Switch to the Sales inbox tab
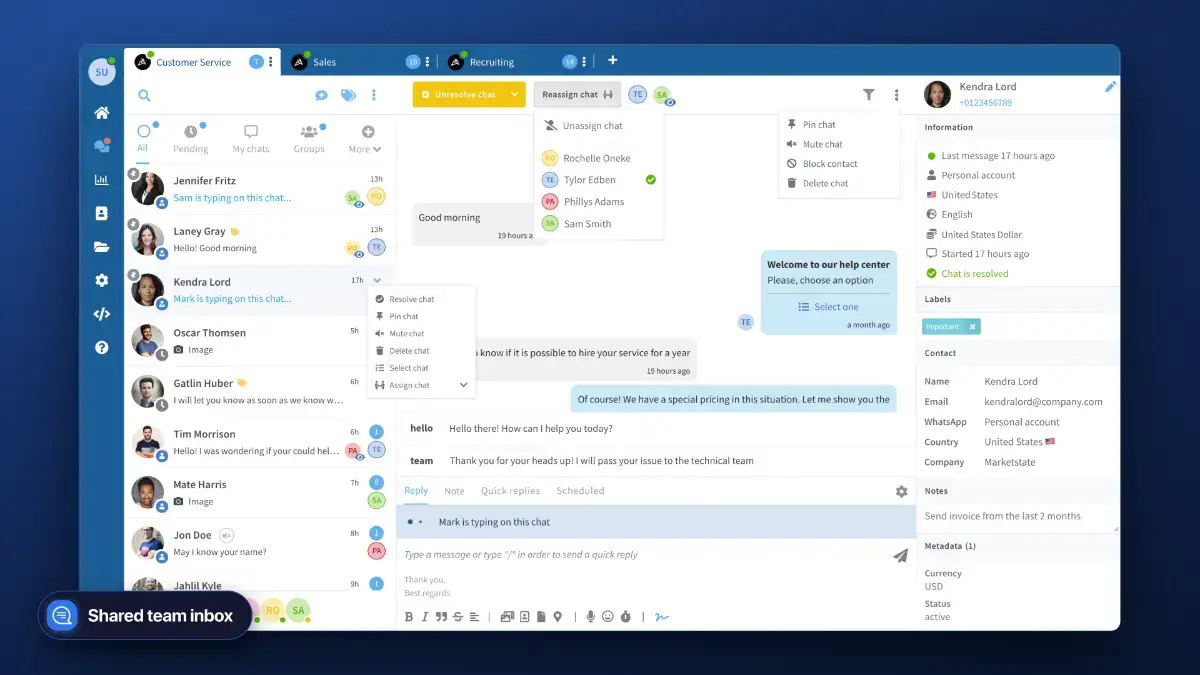The image size is (1200, 675). 324,62
